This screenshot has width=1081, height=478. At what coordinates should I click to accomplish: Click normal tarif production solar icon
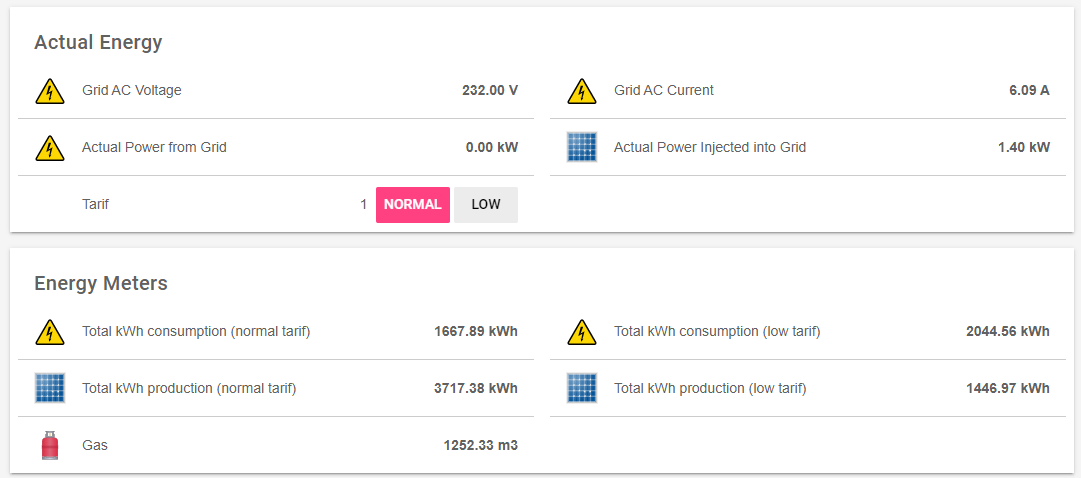click(50, 388)
